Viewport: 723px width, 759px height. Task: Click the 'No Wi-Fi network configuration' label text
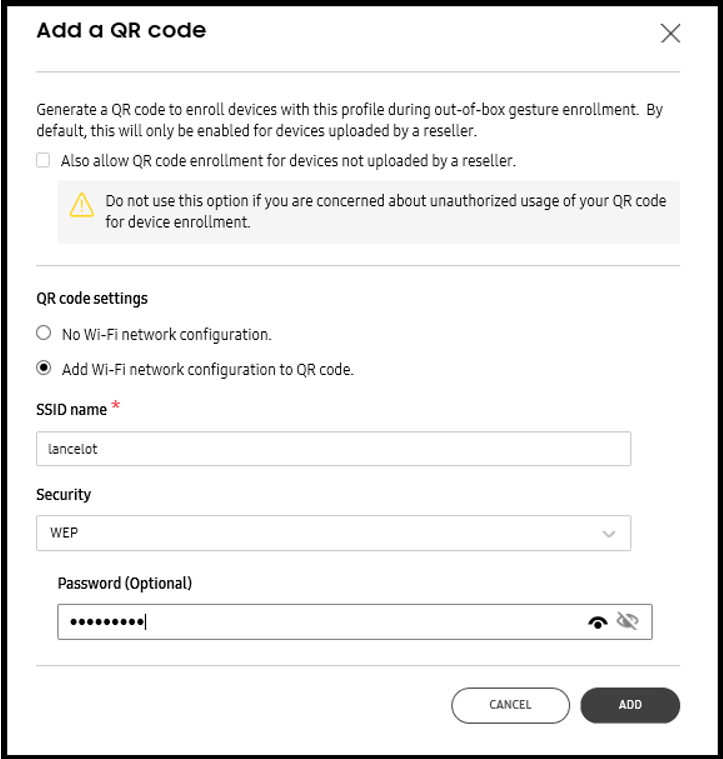click(x=166, y=334)
